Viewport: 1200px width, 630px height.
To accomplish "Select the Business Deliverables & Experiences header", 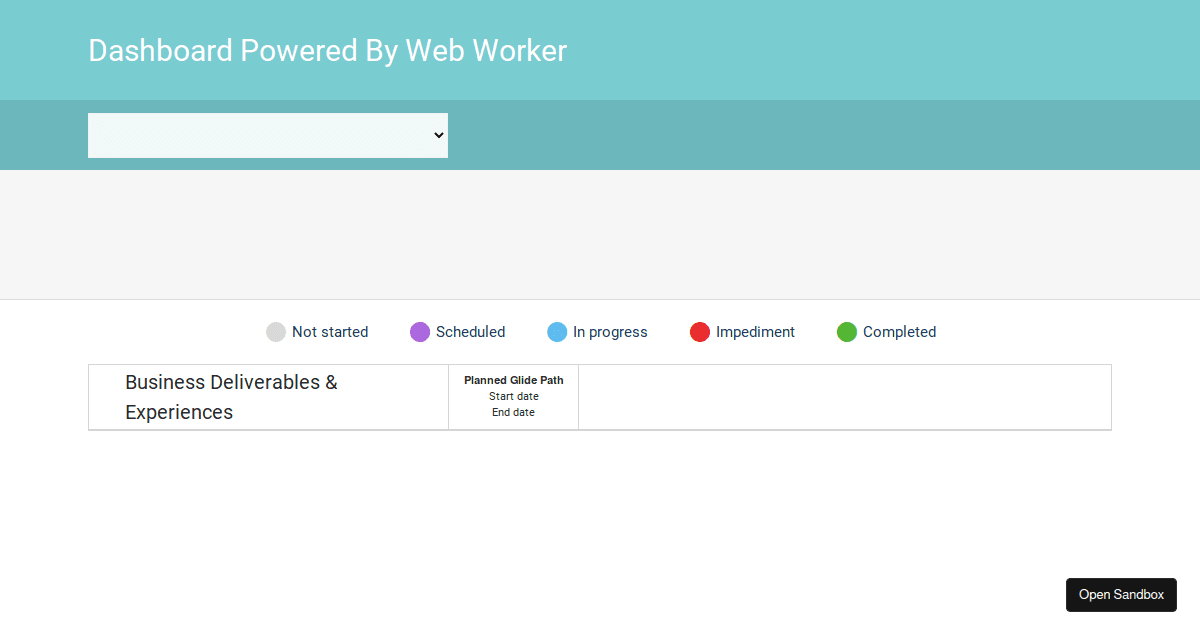I will click(x=231, y=397).
